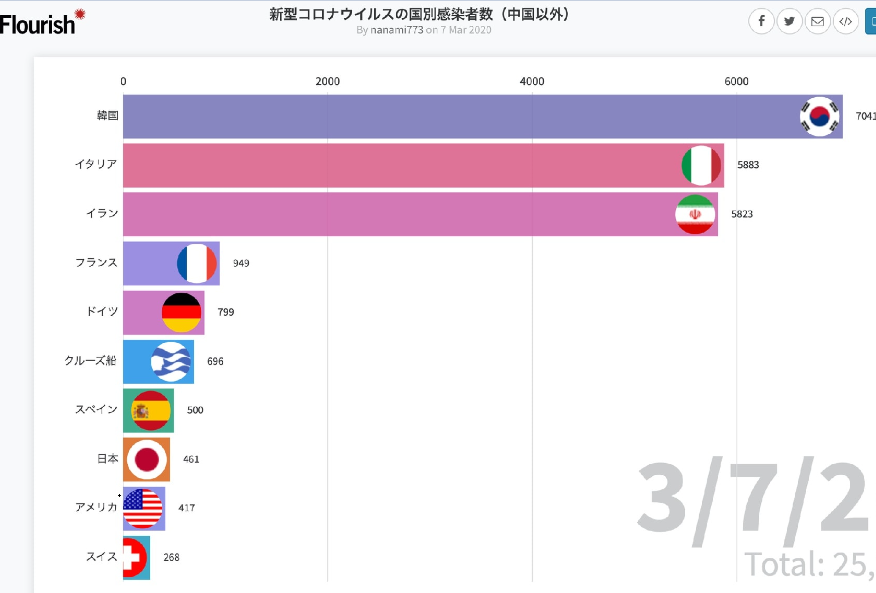Click the embed code icon

[x=845, y=21]
